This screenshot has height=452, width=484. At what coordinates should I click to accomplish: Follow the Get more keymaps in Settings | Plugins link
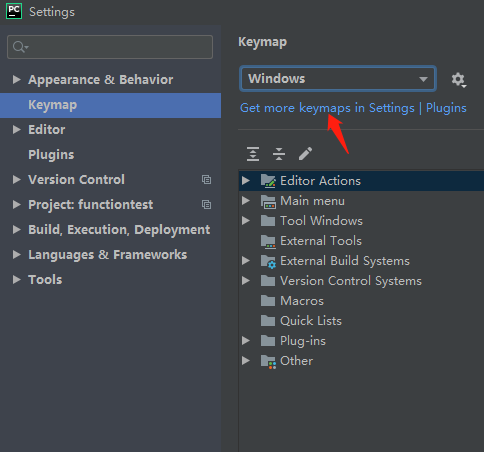click(353, 108)
